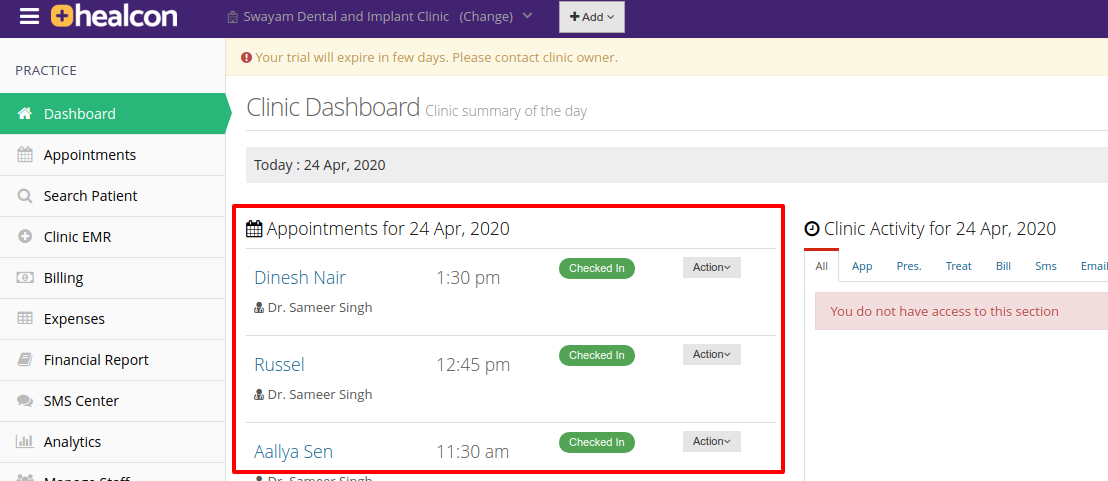Switch to the Pres. activity tab
Screen dimensions: 1108x481
pyautogui.click(x=909, y=266)
